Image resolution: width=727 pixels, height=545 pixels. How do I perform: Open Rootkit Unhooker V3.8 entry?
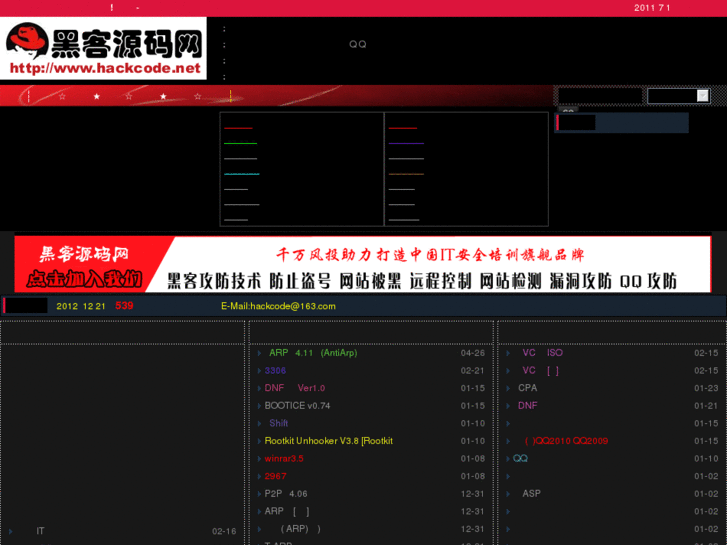tap(329, 441)
